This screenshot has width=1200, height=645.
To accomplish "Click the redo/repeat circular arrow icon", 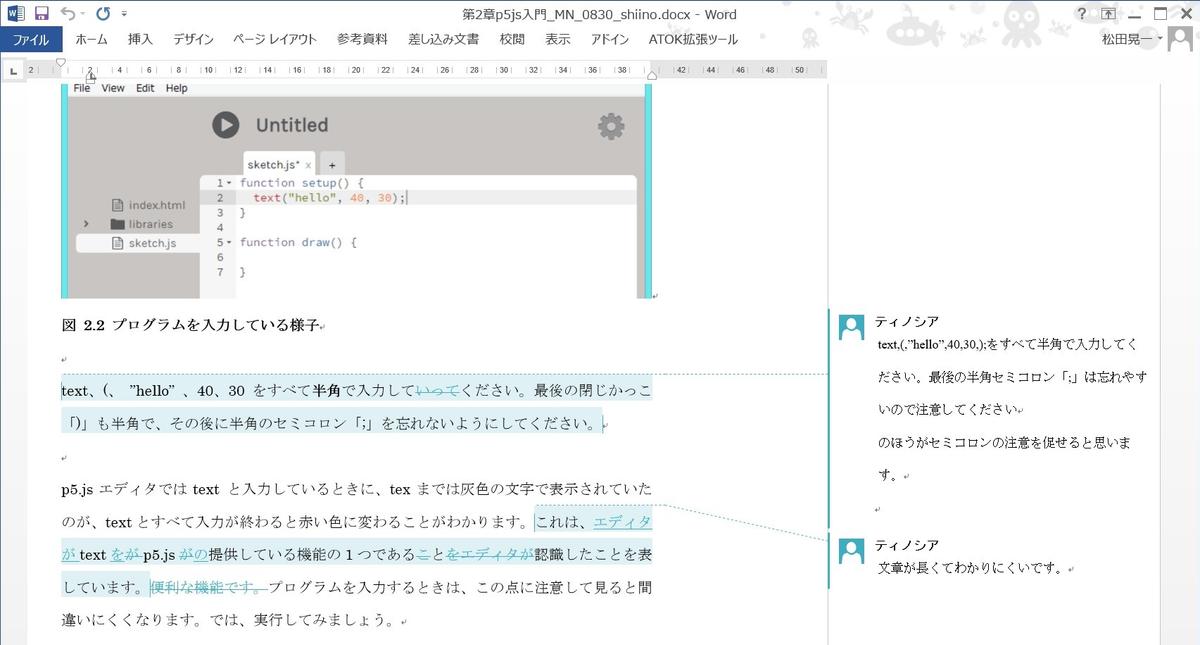I will pos(103,14).
